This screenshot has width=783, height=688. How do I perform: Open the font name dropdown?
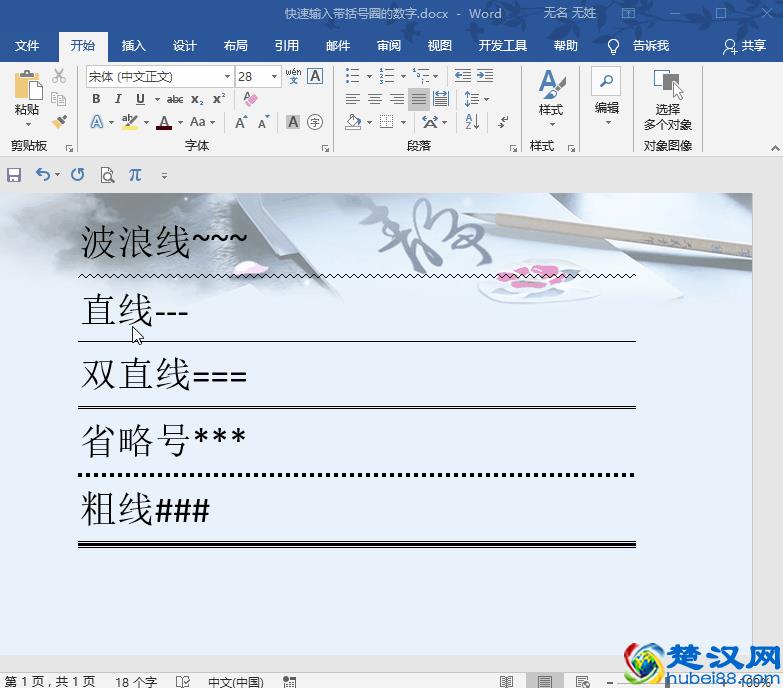227,76
